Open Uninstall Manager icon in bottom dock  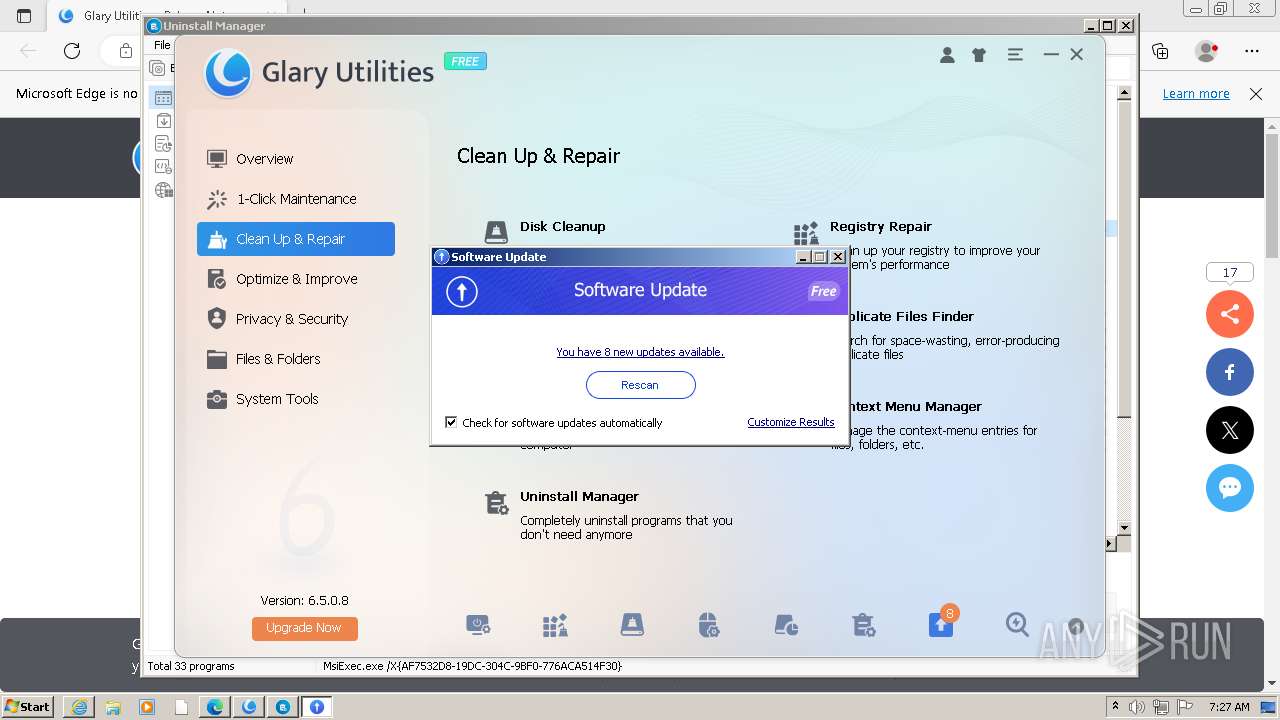(864, 625)
